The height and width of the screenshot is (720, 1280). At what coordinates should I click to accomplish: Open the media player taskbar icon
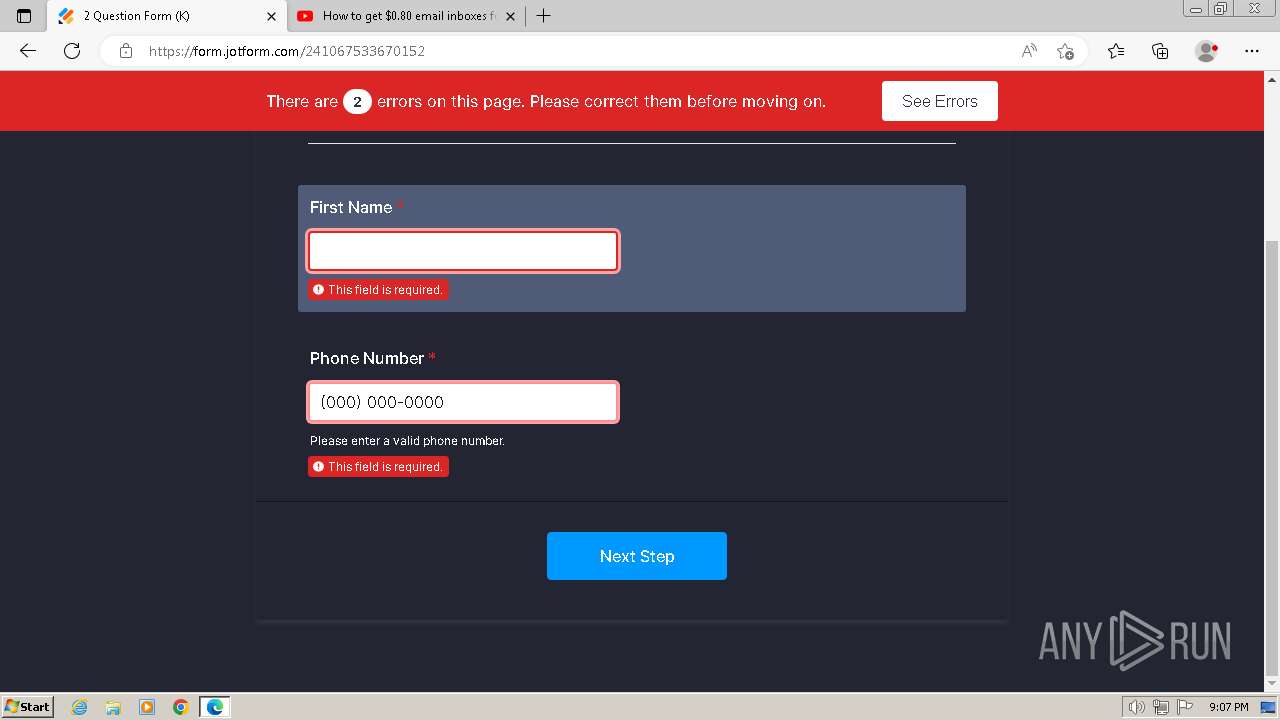pos(147,707)
